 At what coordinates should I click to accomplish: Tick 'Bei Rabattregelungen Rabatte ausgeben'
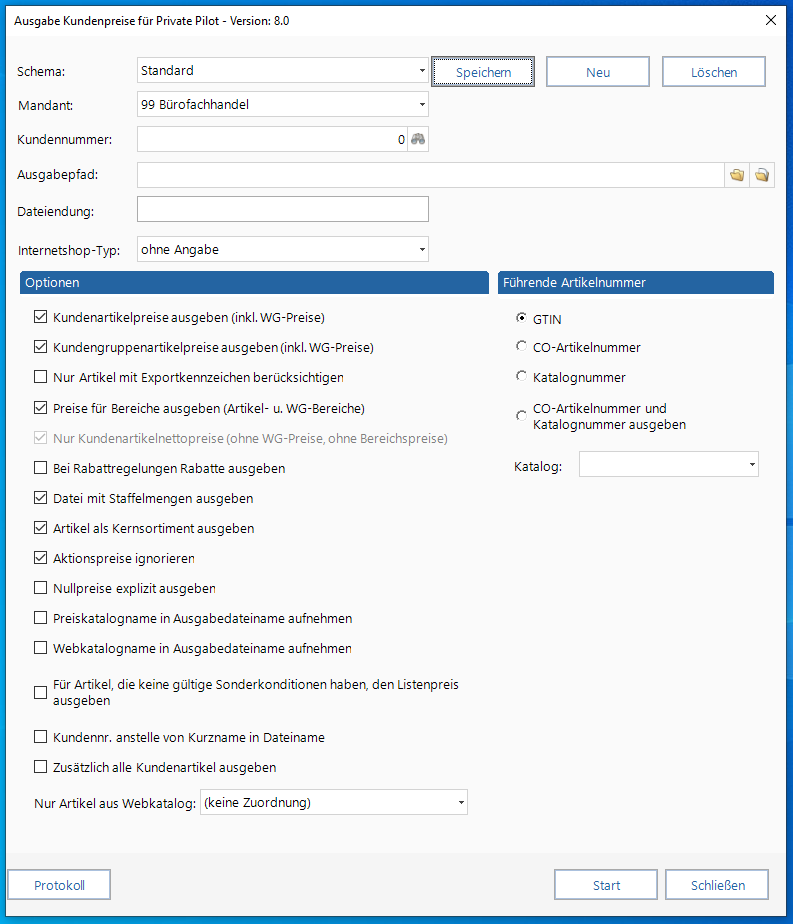[x=41, y=468]
